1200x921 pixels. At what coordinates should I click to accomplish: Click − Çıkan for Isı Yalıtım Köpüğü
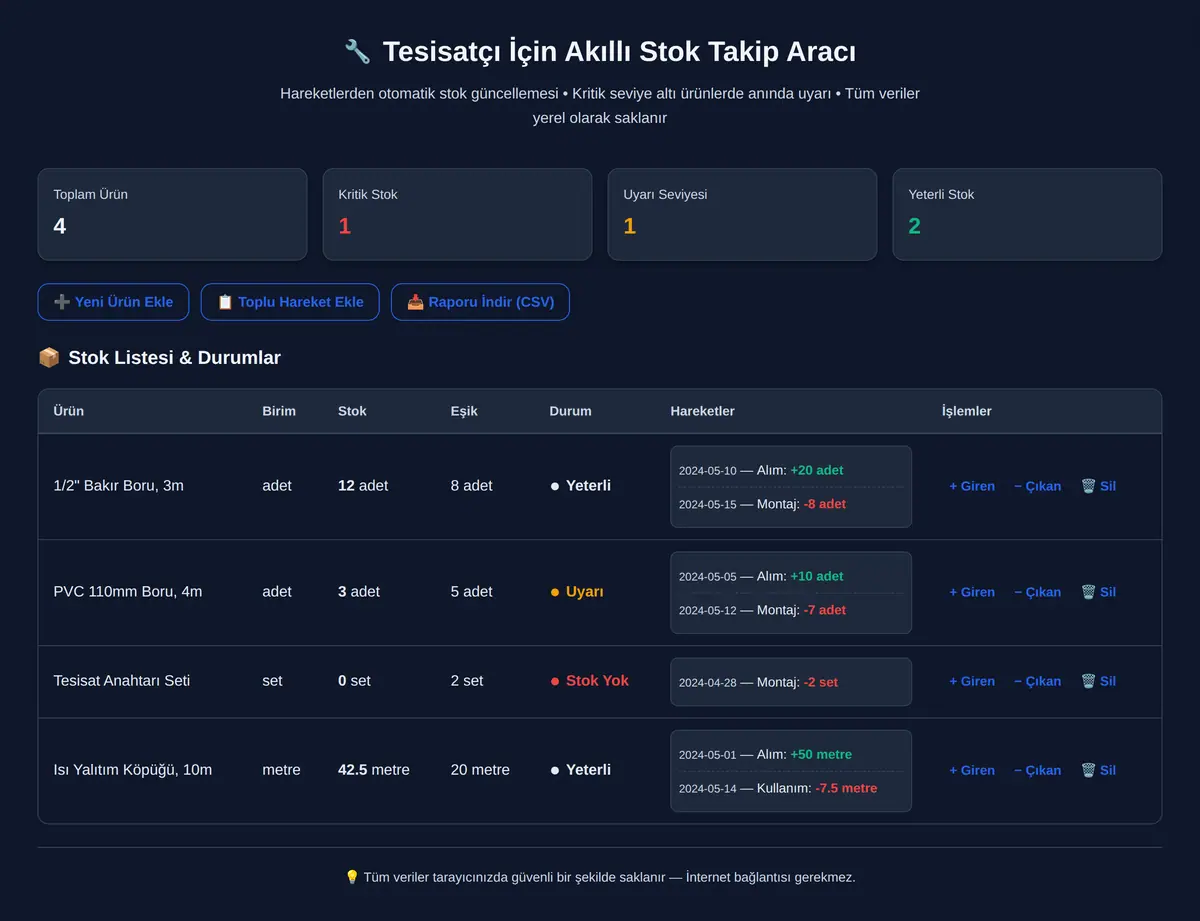pyautogui.click(x=1037, y=770)
